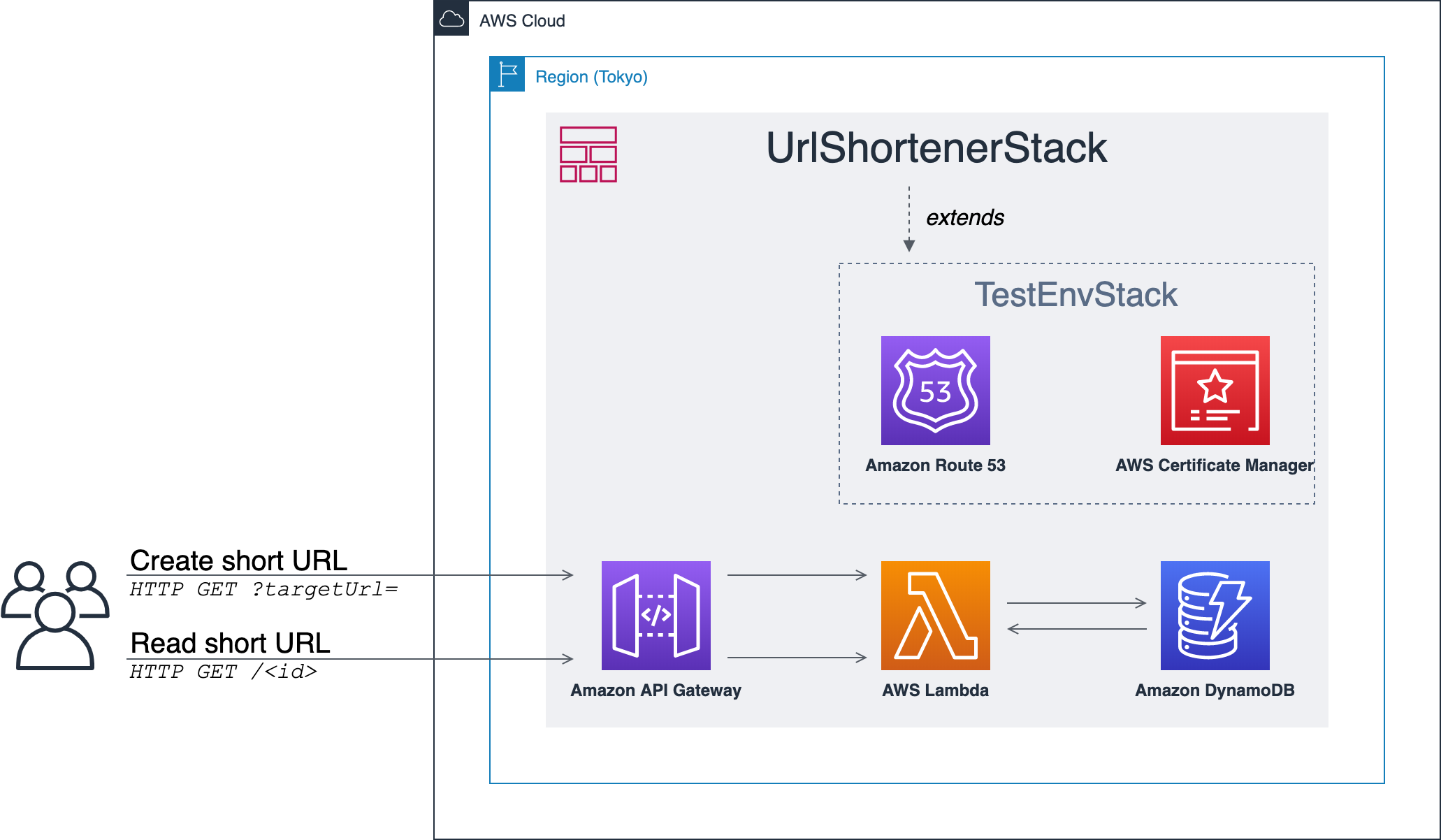Click the Amazon Route 53 shield icon
This screenshot has width=1441, height=840.
coord(935,390)
